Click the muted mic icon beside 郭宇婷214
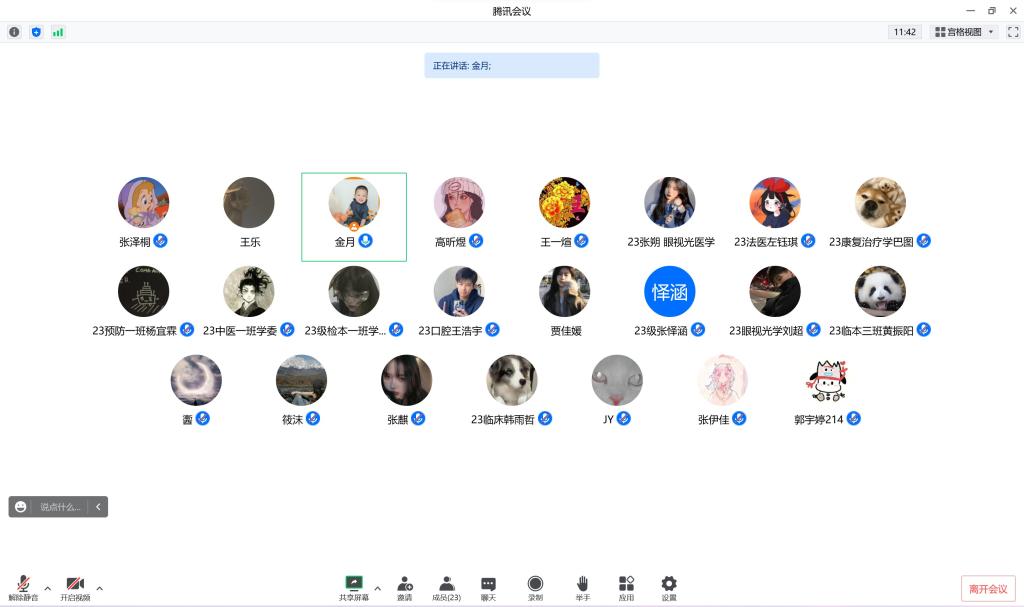 pyautogui.click(x=854, y=419)
